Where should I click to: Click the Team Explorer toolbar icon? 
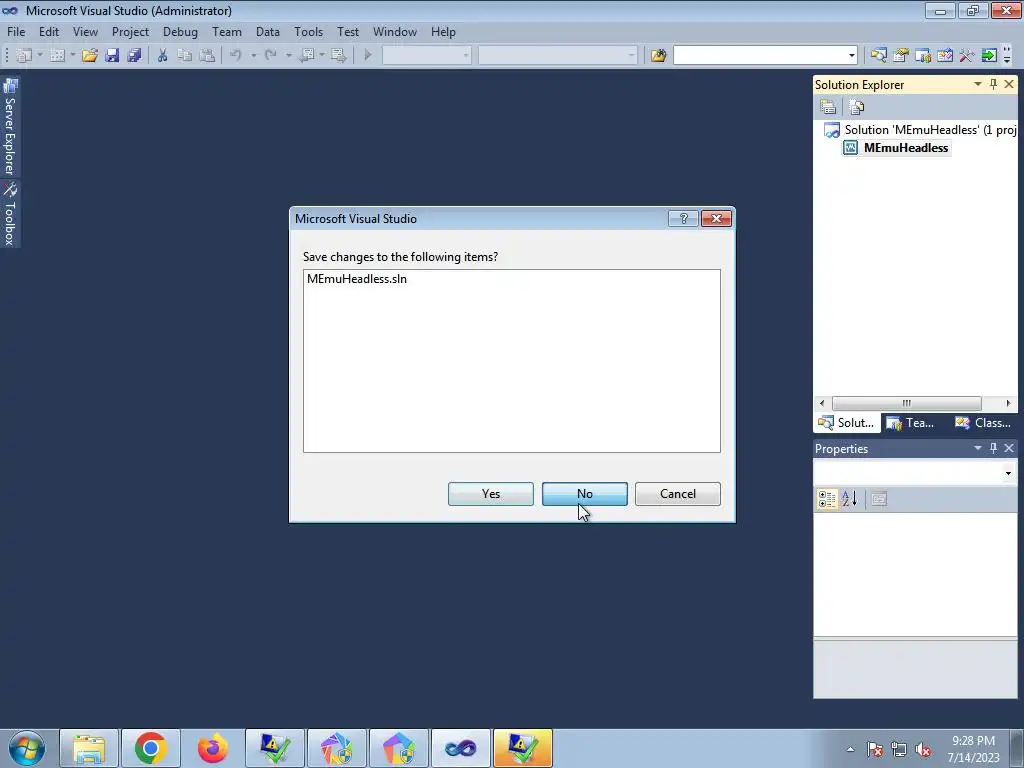923,56
